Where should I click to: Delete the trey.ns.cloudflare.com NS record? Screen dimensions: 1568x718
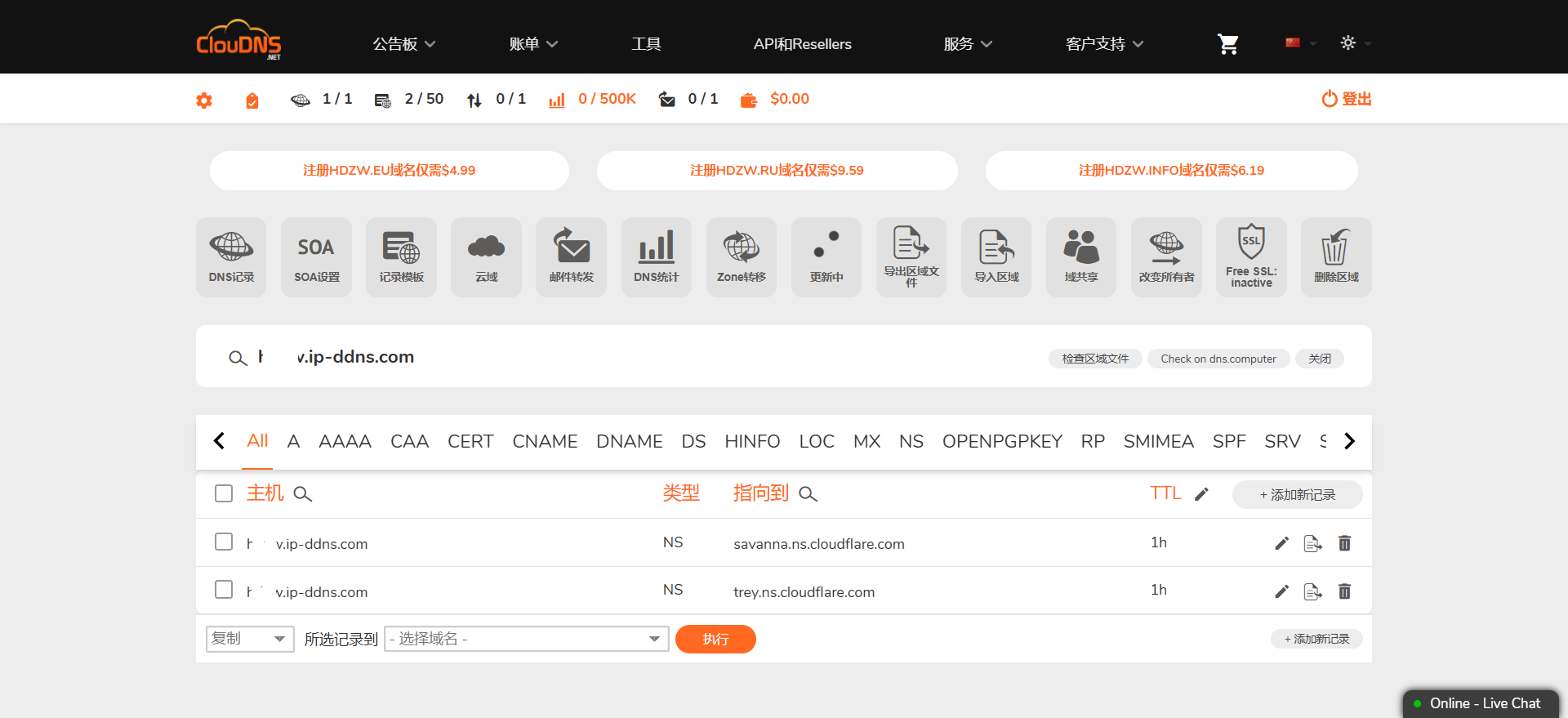1344,591
